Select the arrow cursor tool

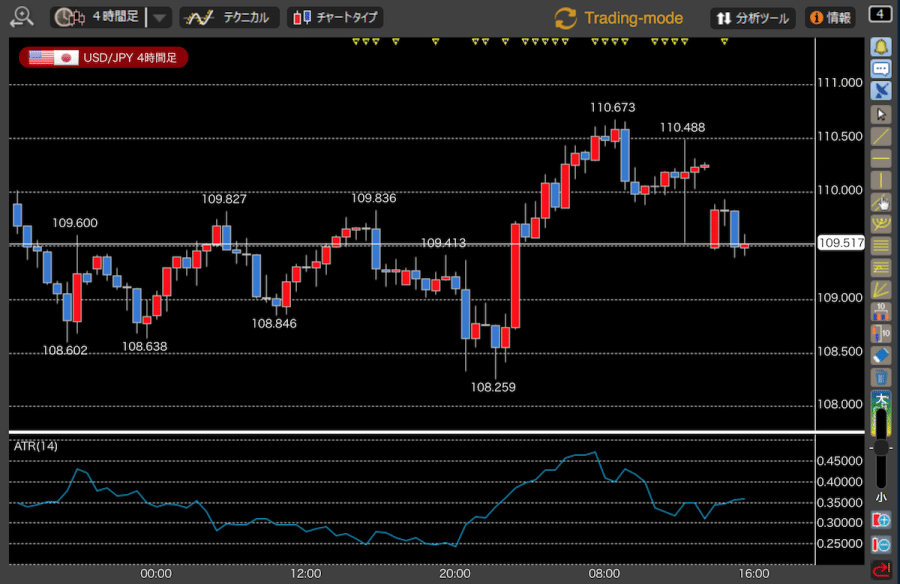881,114
